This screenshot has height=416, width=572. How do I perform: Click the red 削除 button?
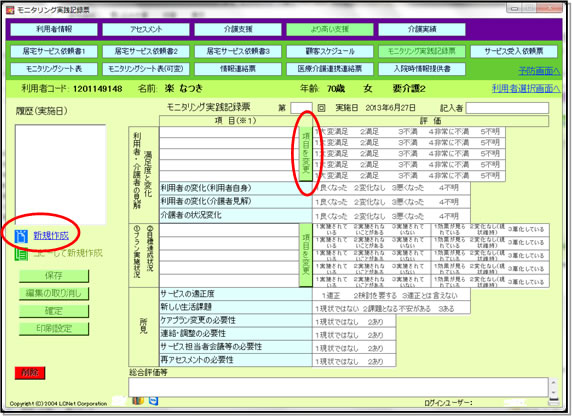tap(30, 373)
